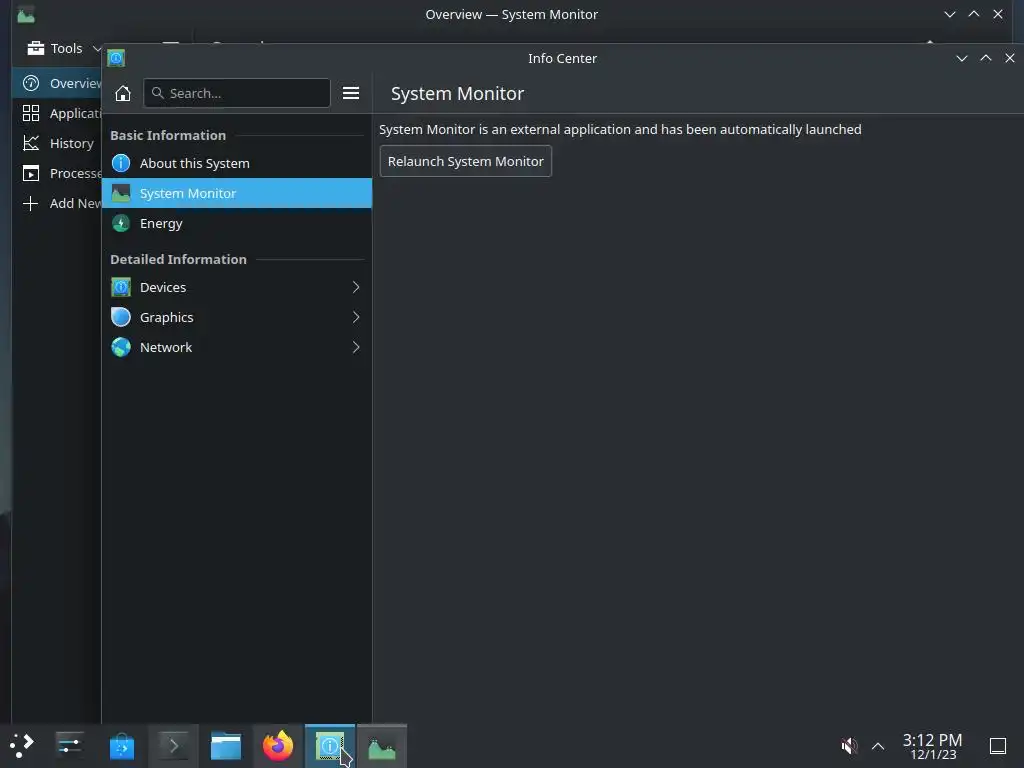Open the Devices category
Screen dimensions: 1024x768
click(x=236, y=287)
